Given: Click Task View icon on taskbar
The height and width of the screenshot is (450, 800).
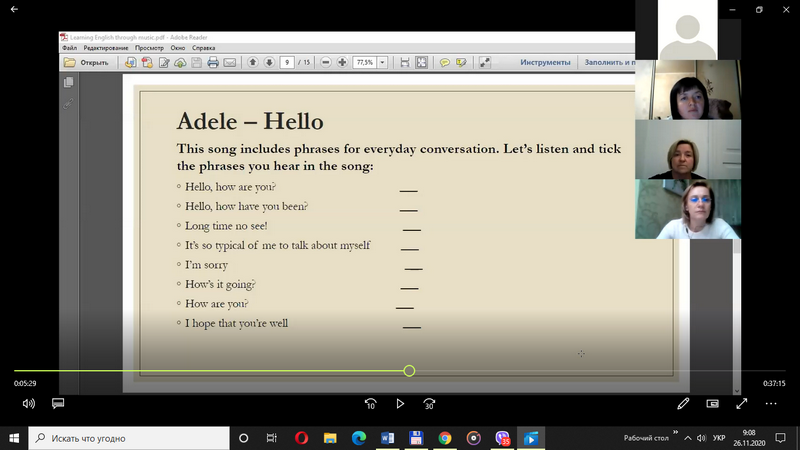Looking at the screenshot, I should tap(271, 438).
